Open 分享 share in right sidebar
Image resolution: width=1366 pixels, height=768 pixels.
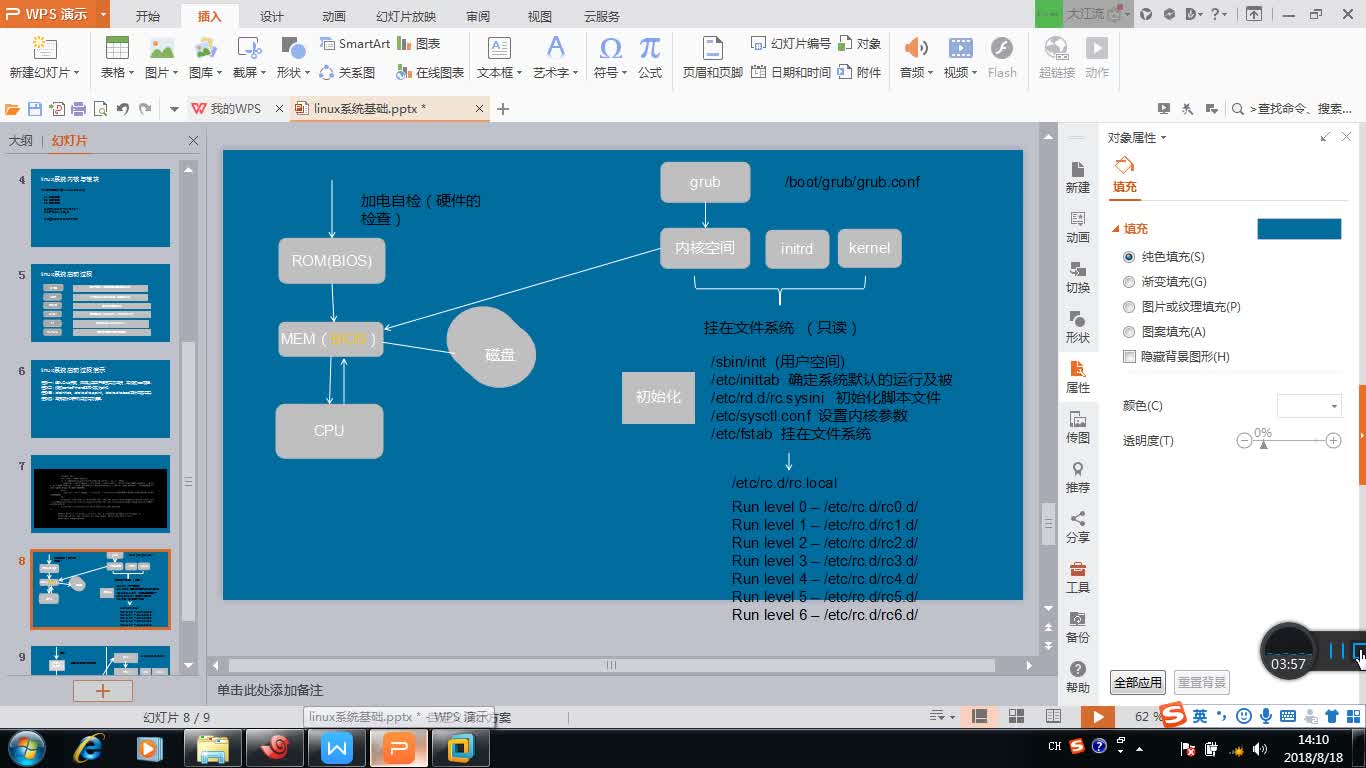1077,527
